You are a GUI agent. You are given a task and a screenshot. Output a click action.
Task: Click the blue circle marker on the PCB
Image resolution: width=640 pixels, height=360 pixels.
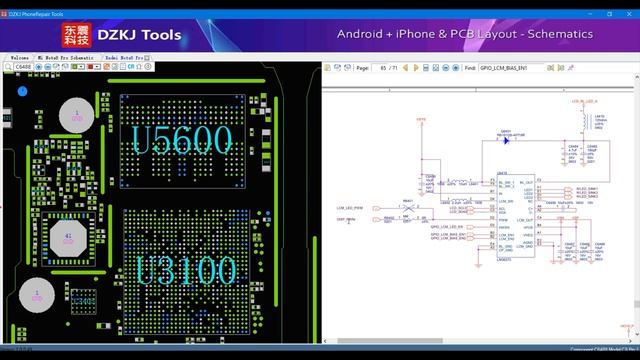tap(22, 91)
